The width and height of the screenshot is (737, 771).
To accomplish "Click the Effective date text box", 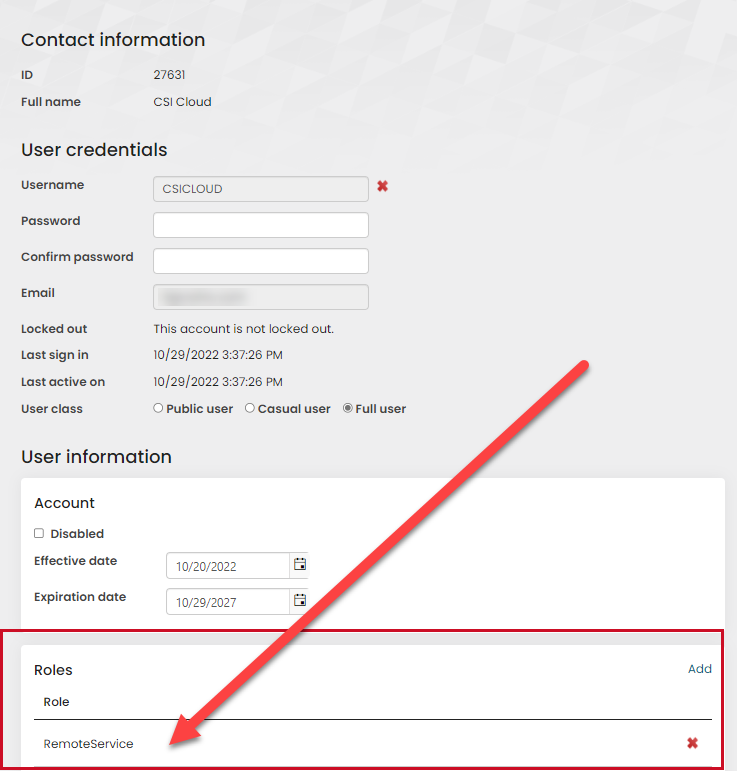I will (x=228, y=566).
